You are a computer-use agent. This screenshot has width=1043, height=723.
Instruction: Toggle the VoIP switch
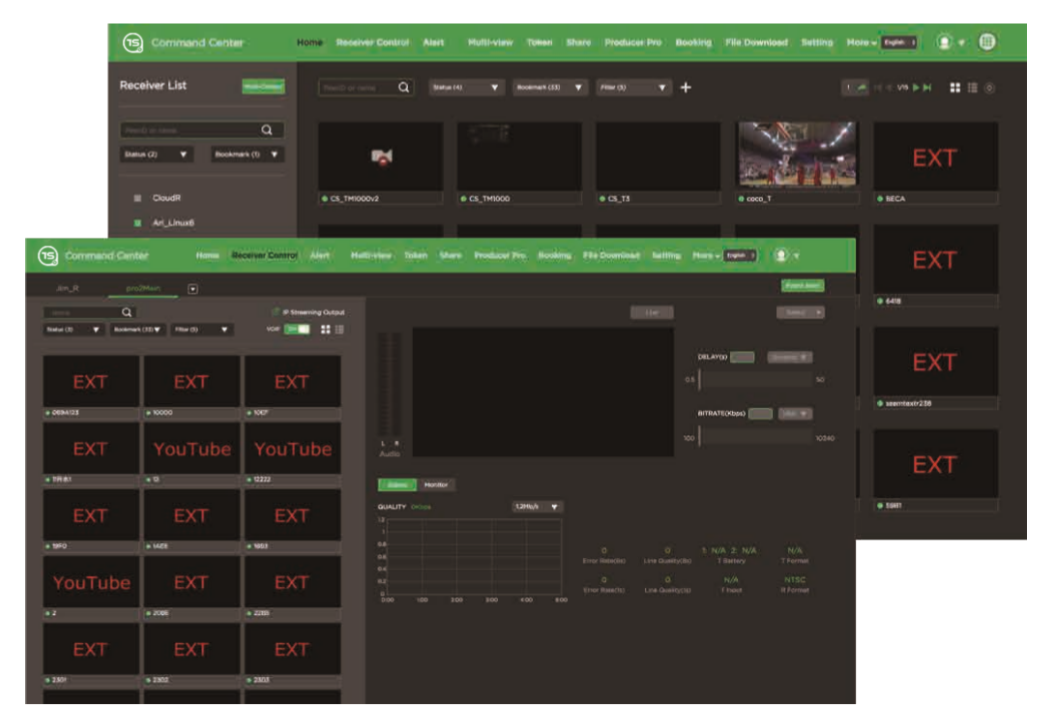pos(297,329)
